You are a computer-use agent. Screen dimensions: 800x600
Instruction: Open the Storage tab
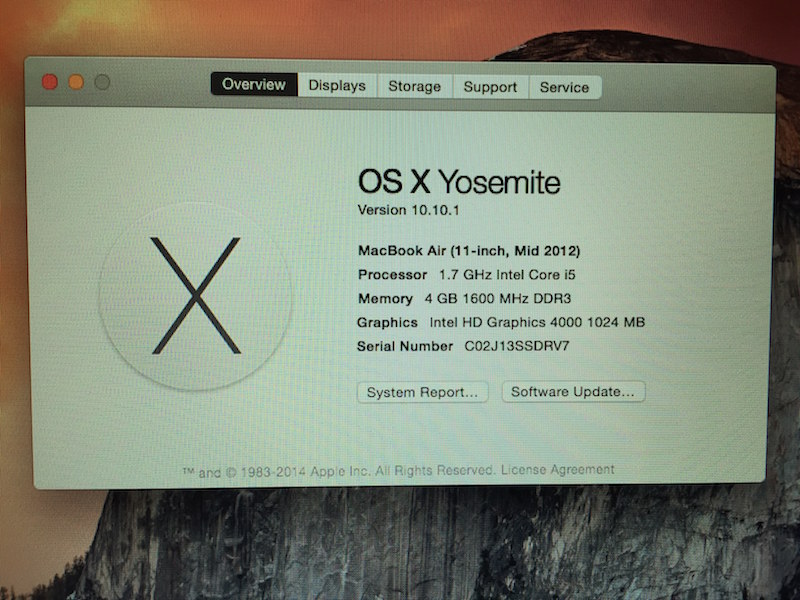point(415,86)
